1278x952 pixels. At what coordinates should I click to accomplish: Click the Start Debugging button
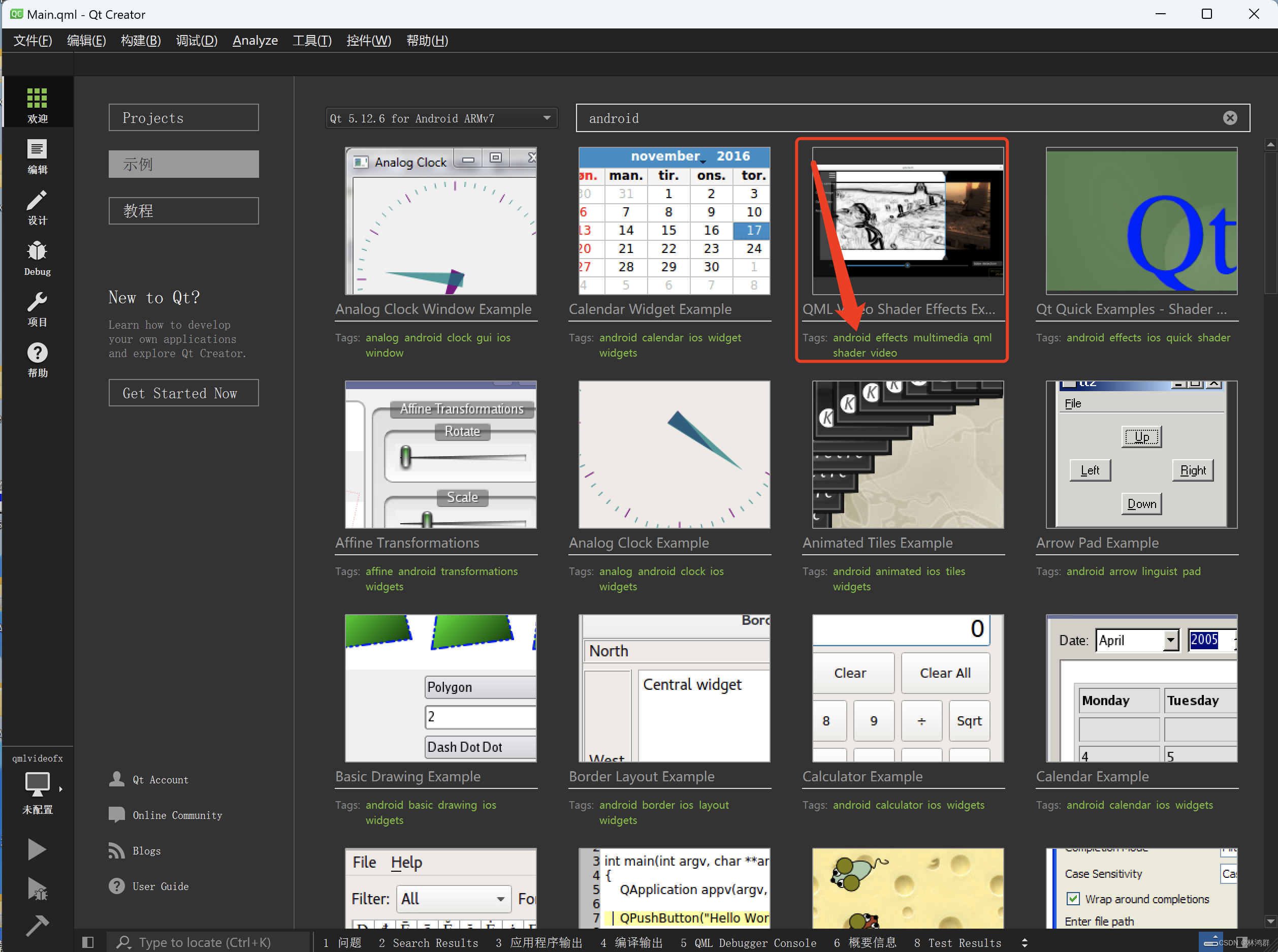[38, 888]
